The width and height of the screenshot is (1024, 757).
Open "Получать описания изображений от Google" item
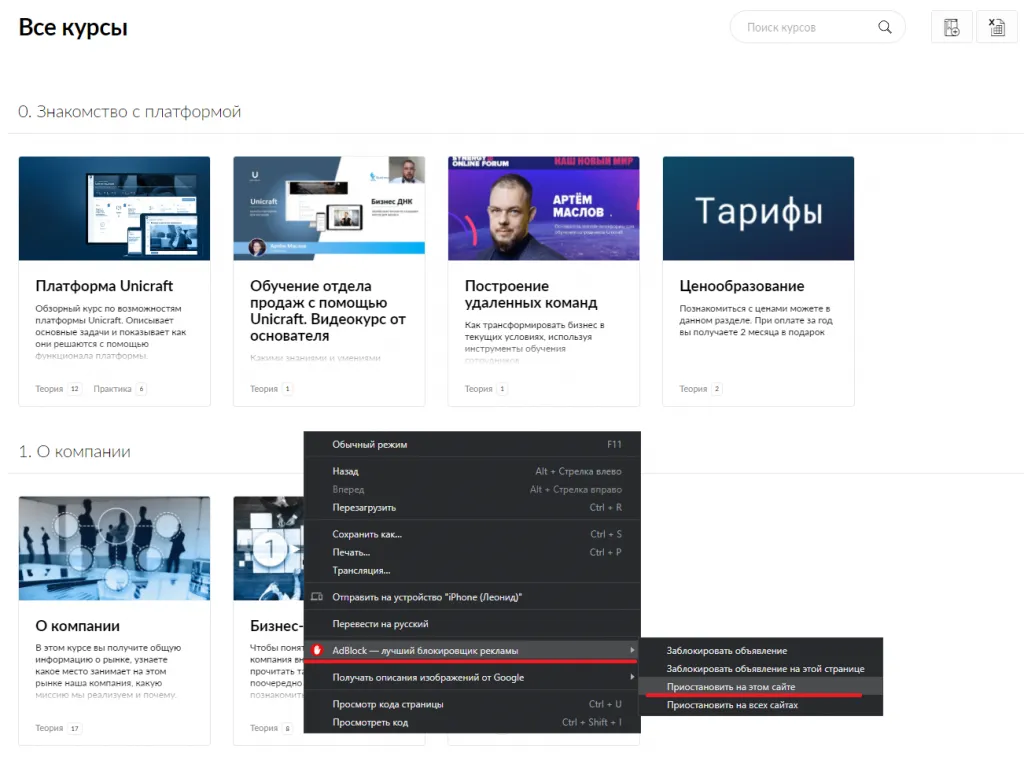[472, 677]
